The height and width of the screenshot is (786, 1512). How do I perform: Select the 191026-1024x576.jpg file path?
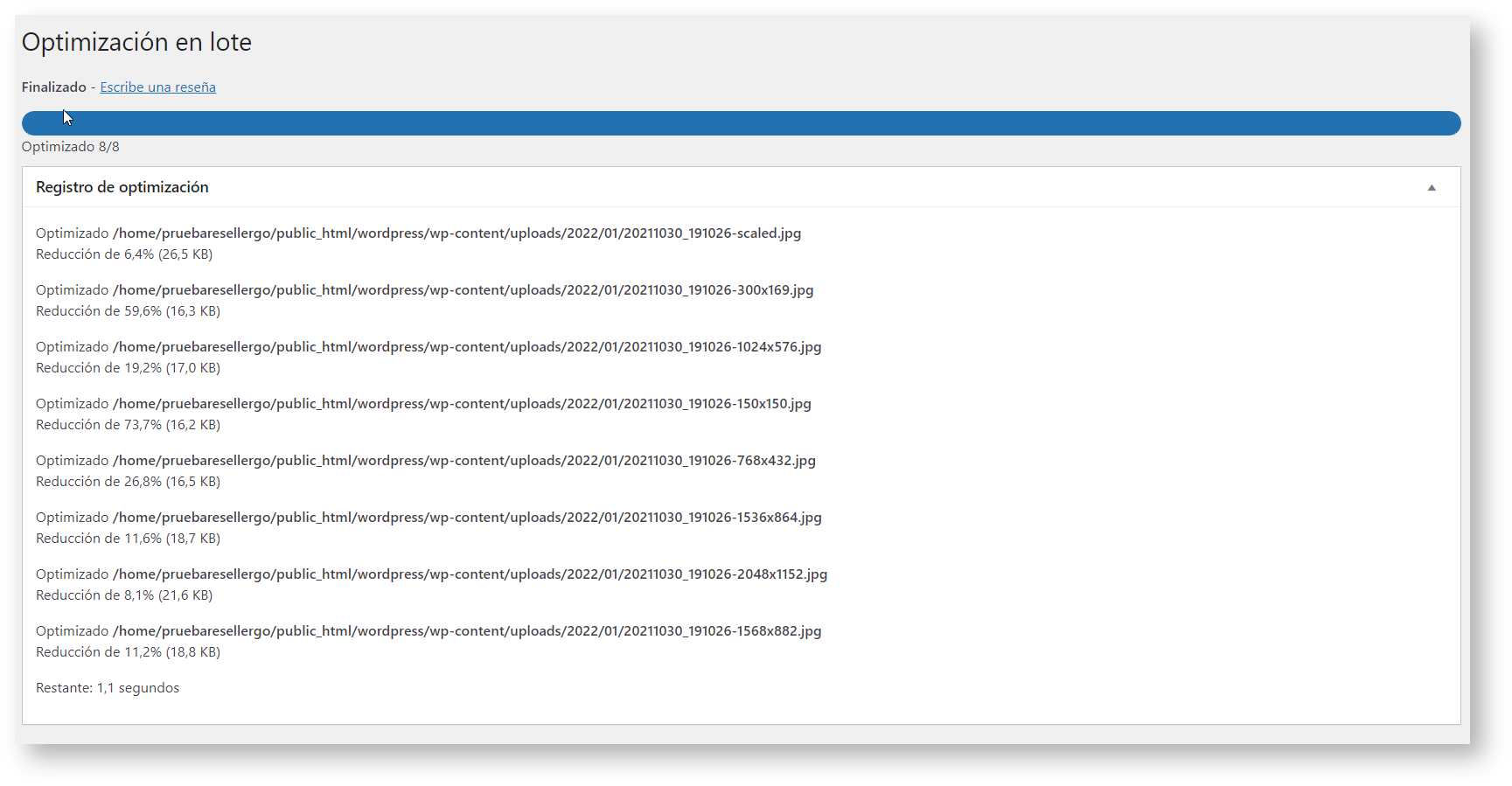[x=467, y=347]
